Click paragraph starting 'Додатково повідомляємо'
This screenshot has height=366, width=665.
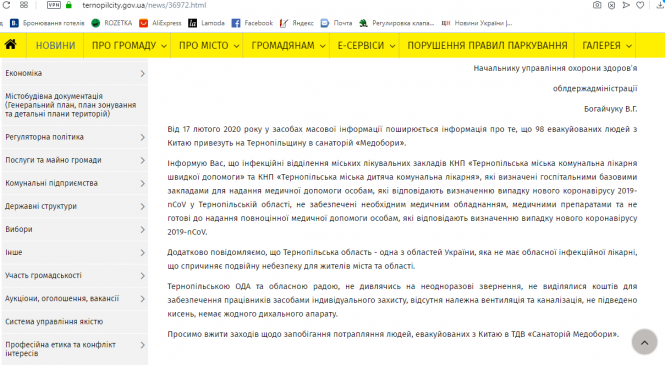pos(402,259)
